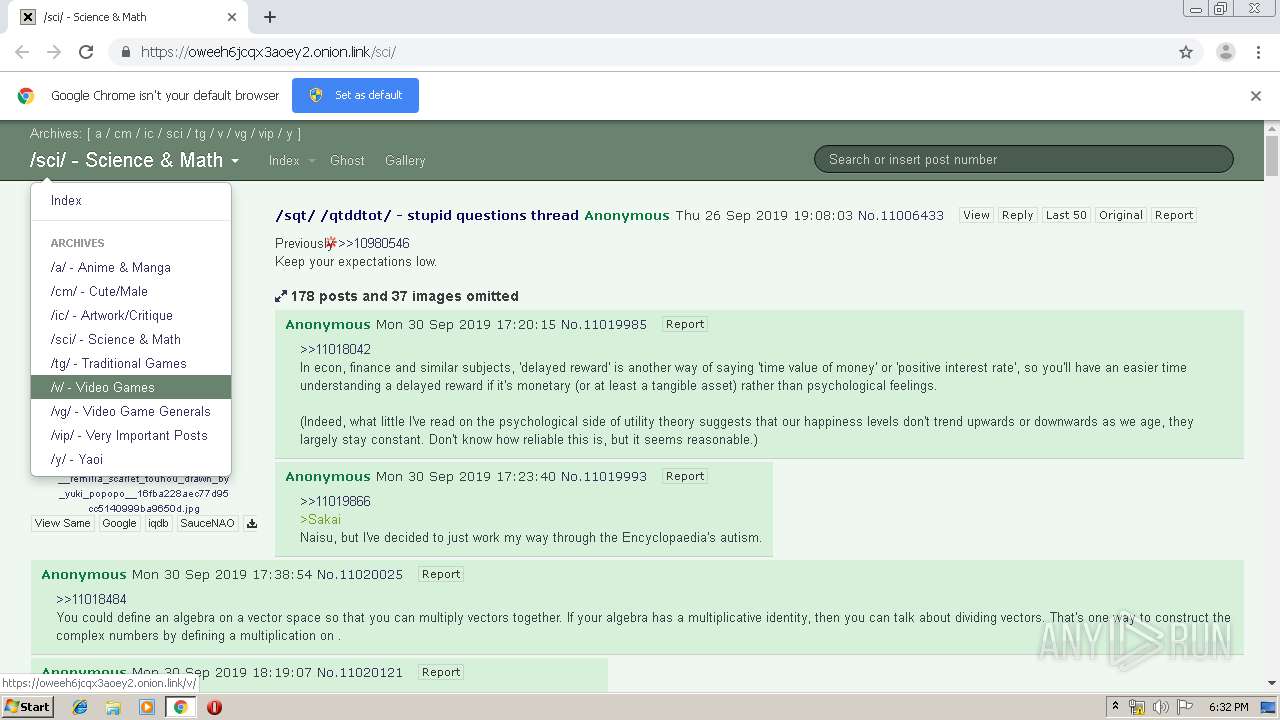The height and width of the screenshot is (720, 1280).
Task: Select Index in the dropdown menu
Action: 131,200
